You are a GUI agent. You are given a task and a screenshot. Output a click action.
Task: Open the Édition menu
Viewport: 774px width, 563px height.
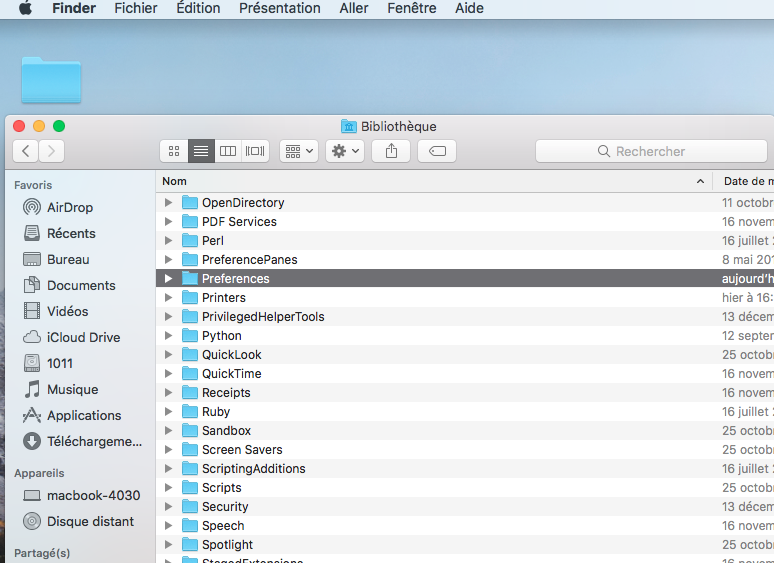(198, 8)
